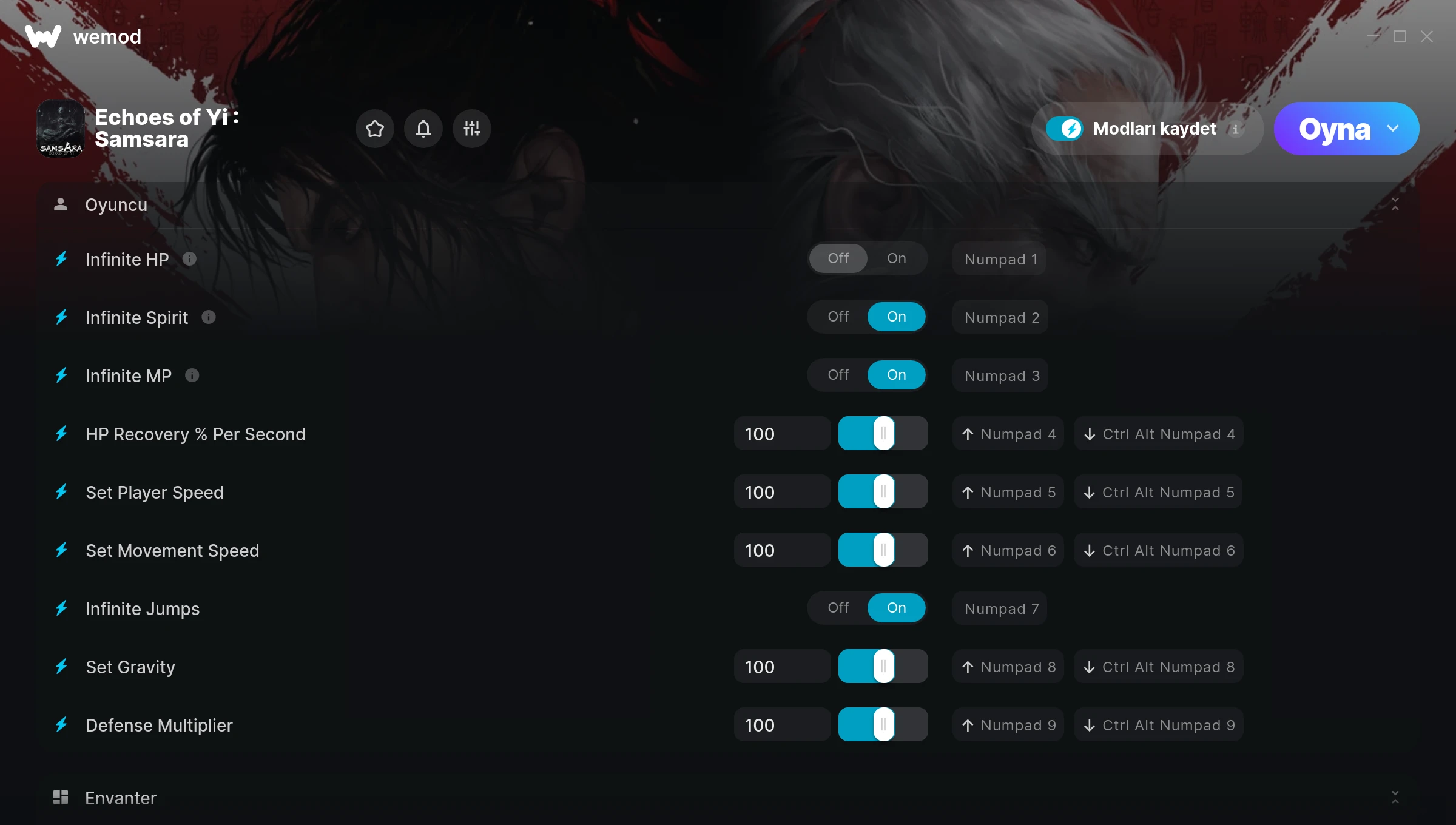Click the Infinite MP info icon

click(192, 375)
